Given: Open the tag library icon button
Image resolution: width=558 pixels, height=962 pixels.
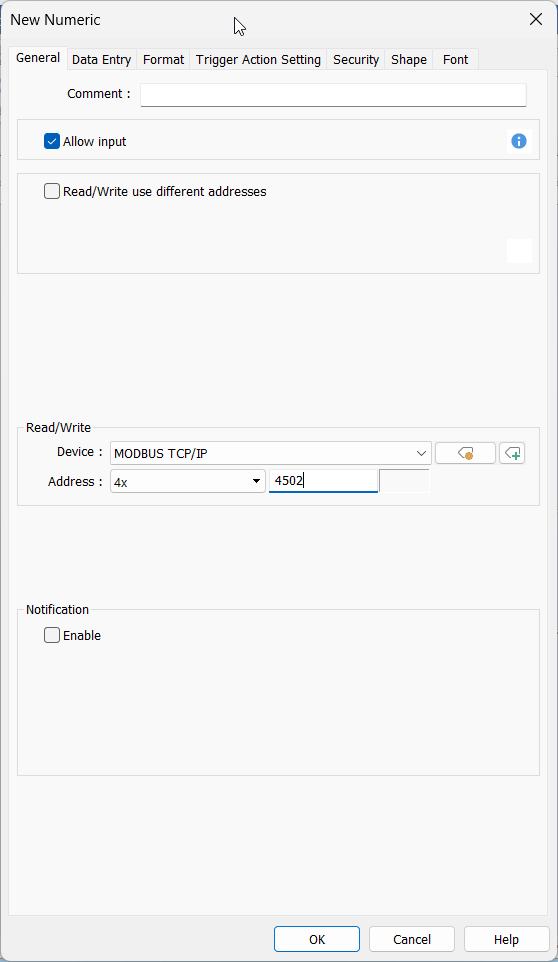Looking at the screenshot, I should [465, 453].
